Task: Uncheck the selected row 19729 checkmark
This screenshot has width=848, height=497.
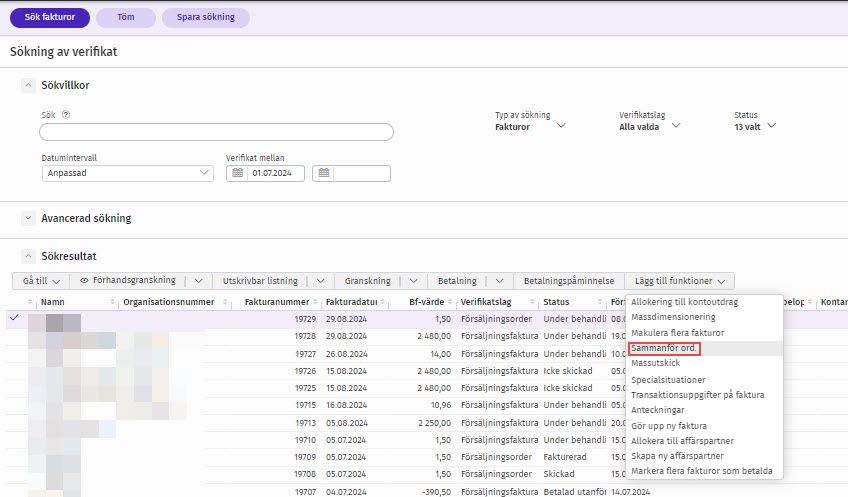Action: click(x=15, y=317)
